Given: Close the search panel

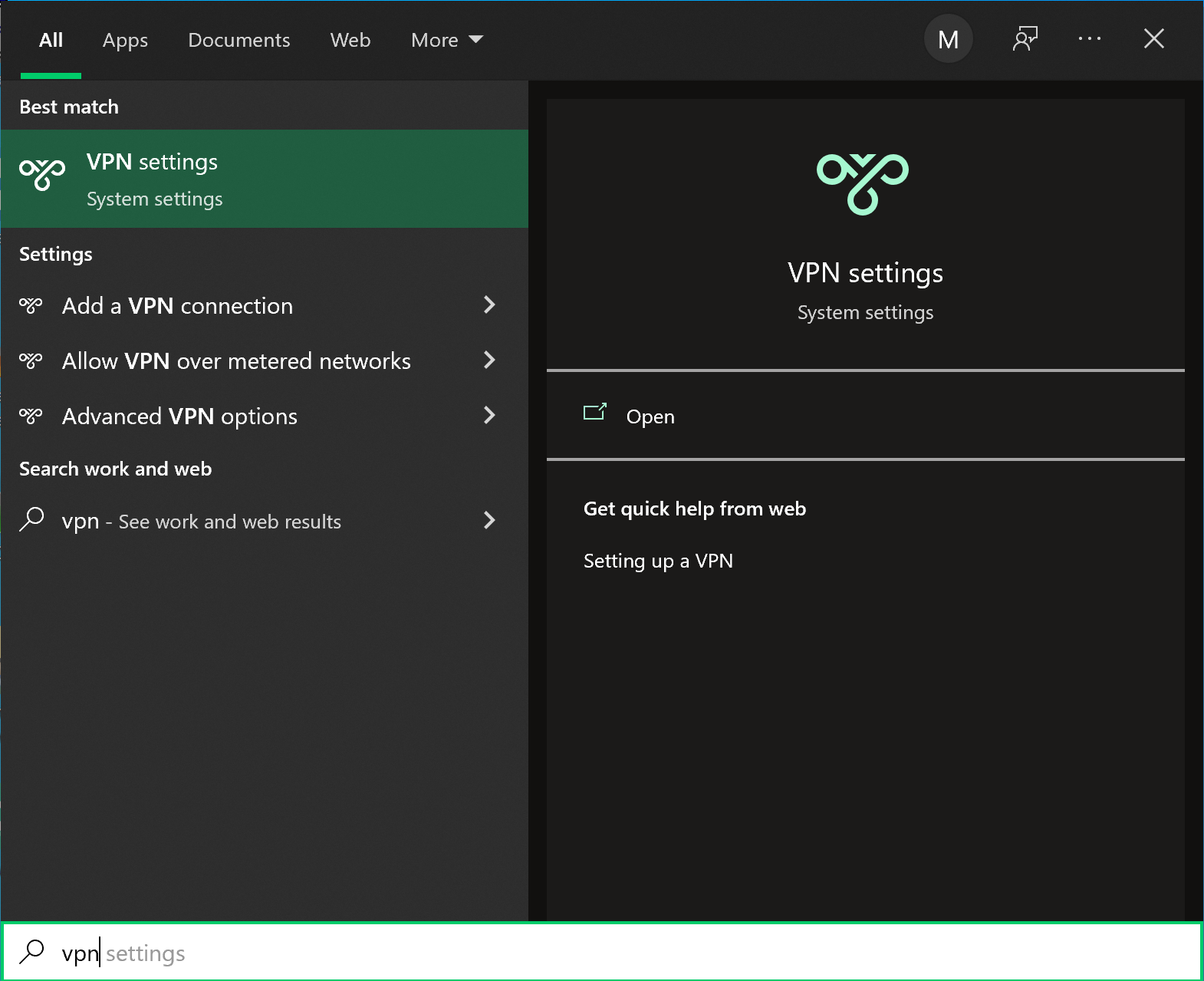Looking at the screenshot, I should [1153, 38].
